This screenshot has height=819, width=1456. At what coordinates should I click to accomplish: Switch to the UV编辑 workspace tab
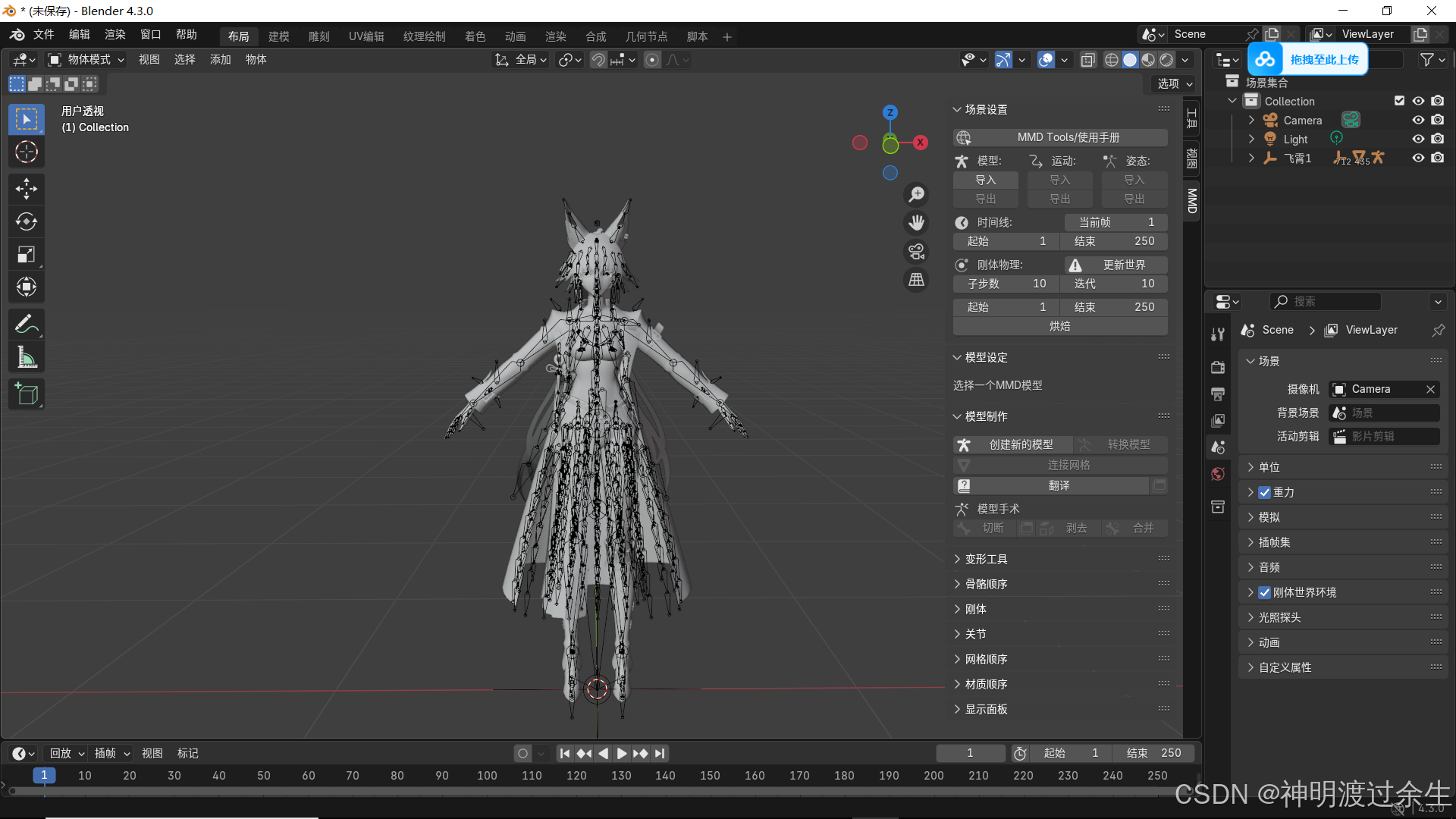[366, 36]
